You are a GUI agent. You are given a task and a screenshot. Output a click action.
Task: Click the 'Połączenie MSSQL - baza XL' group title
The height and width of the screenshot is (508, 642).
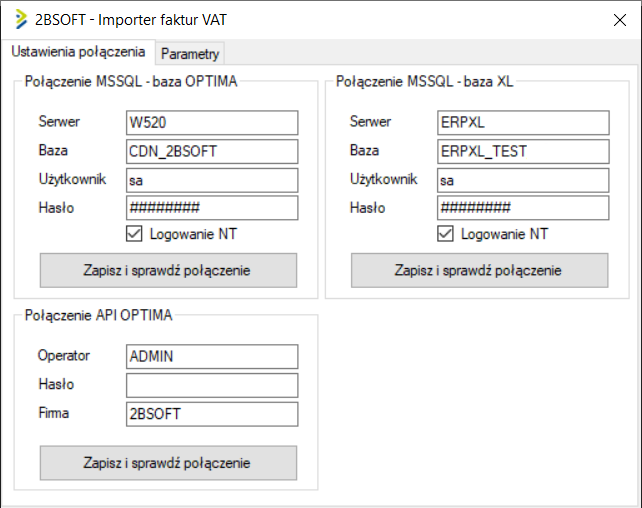click(425, 81)
